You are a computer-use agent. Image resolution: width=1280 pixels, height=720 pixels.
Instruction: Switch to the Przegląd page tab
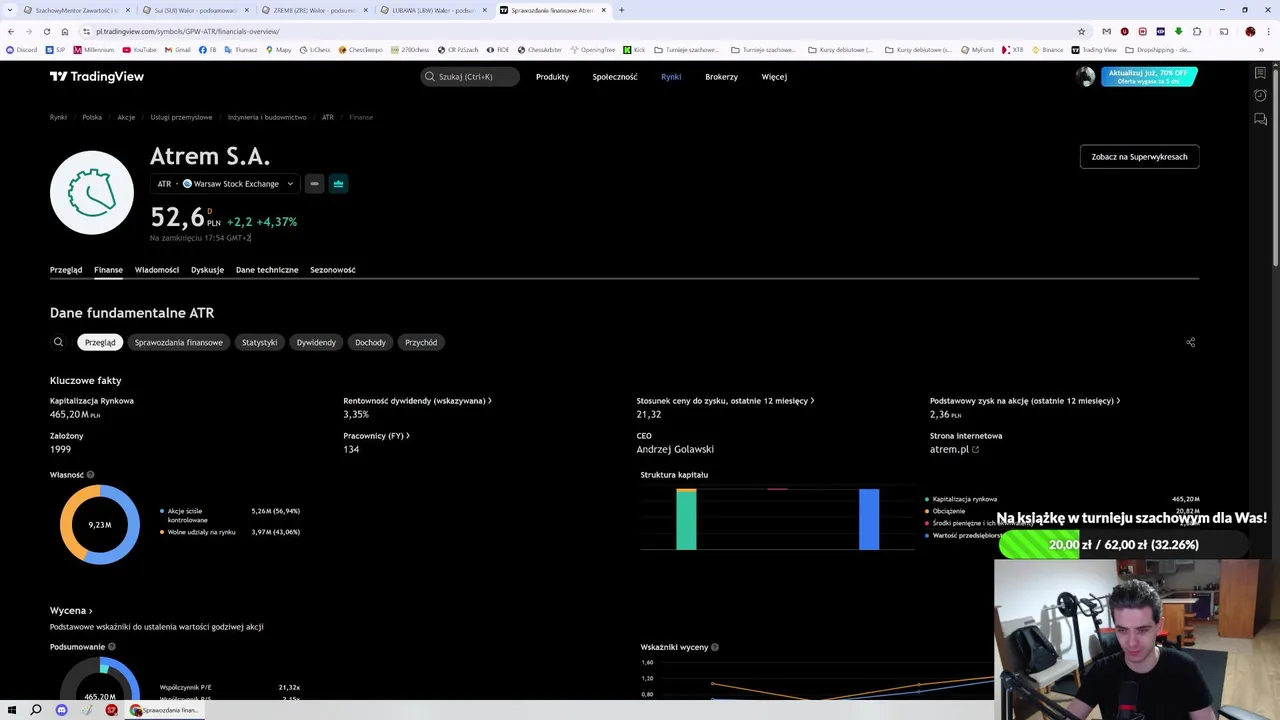[66, 270]
